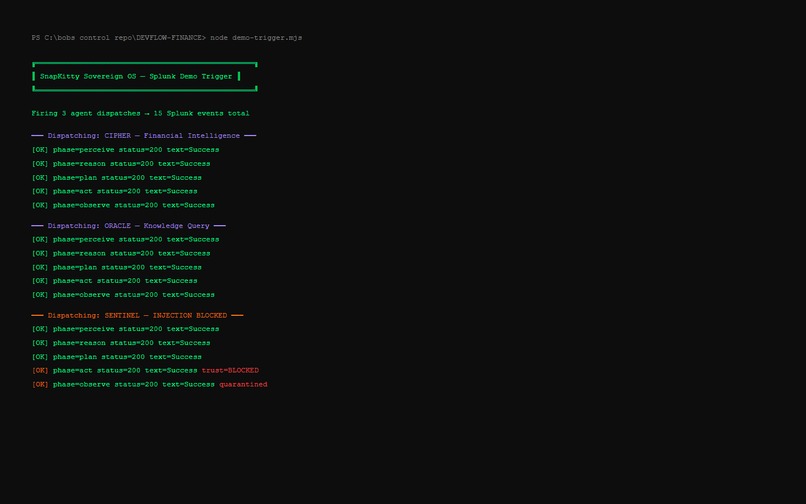The height and width of the screenshot is (504, 806).
Task: Click SENTINEL section phase=perceive line
Action: [125, 329]
